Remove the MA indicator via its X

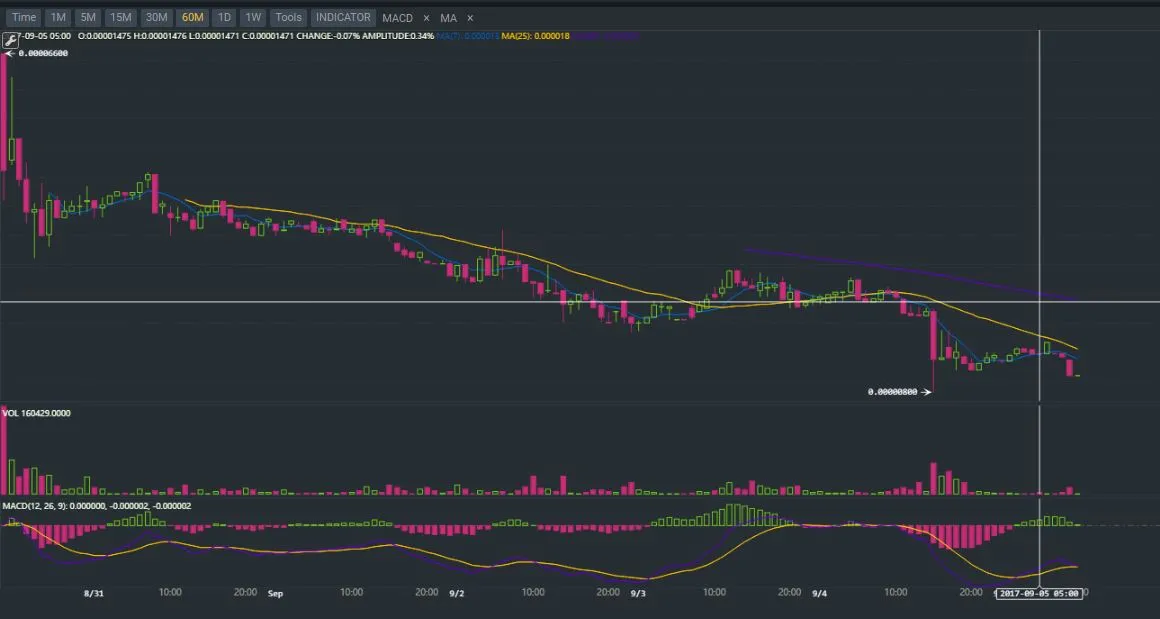pos(470,18)
